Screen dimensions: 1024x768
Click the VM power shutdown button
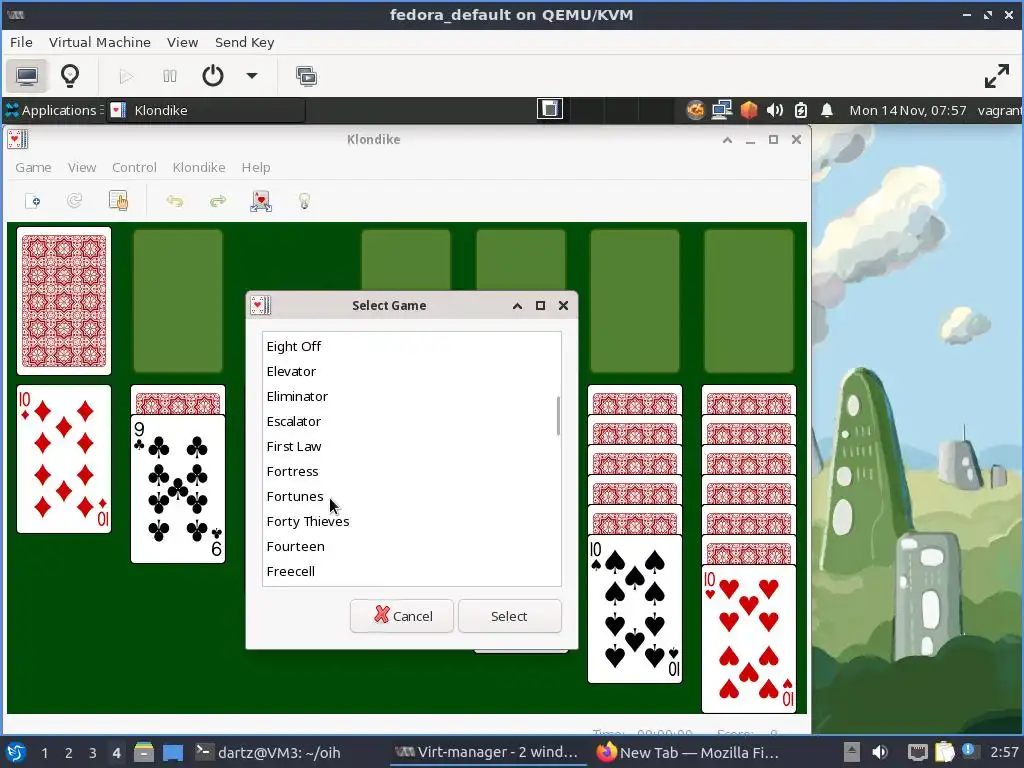[213, 76]
